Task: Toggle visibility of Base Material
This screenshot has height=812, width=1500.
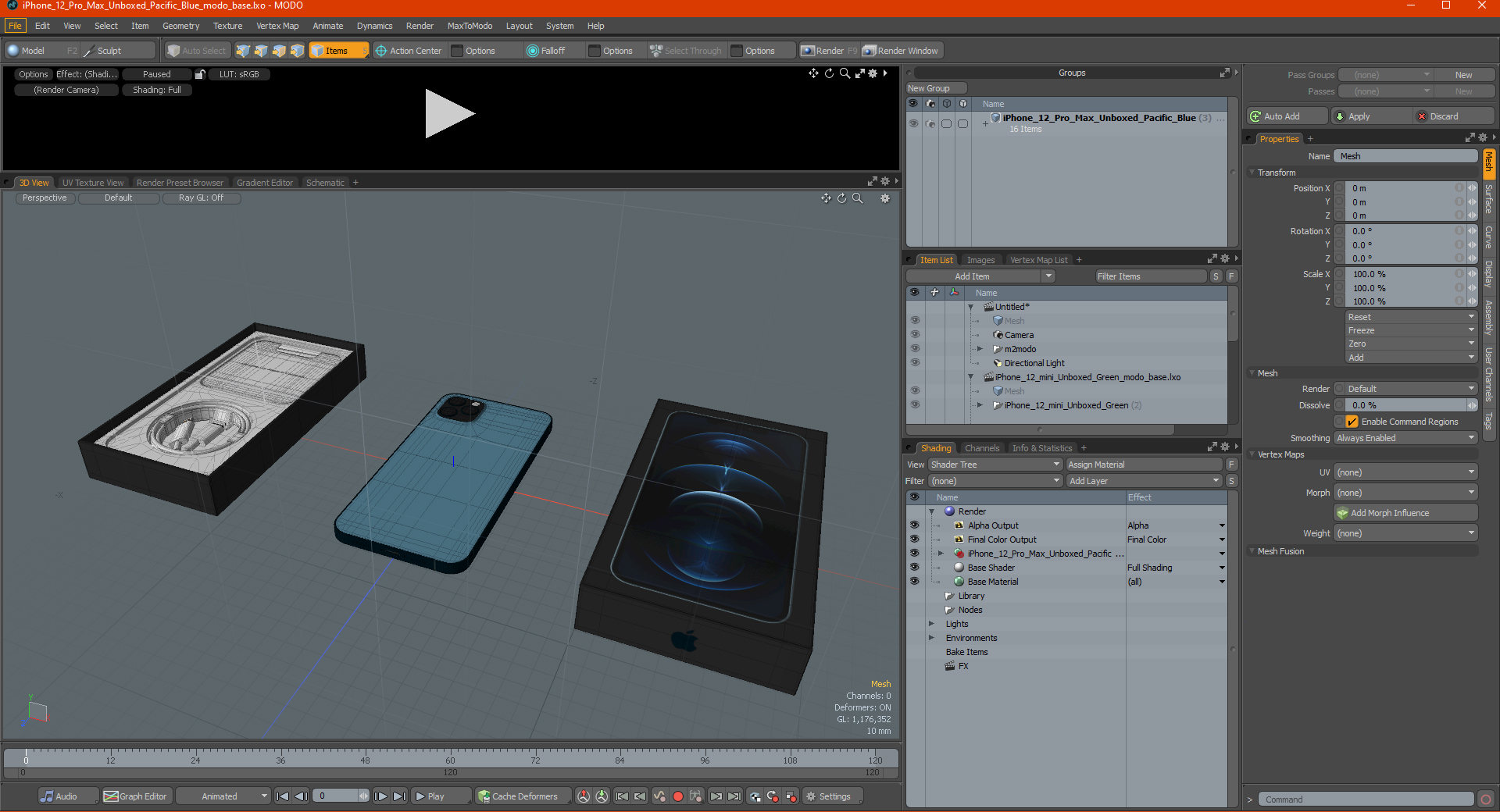Action: (914, 582)
